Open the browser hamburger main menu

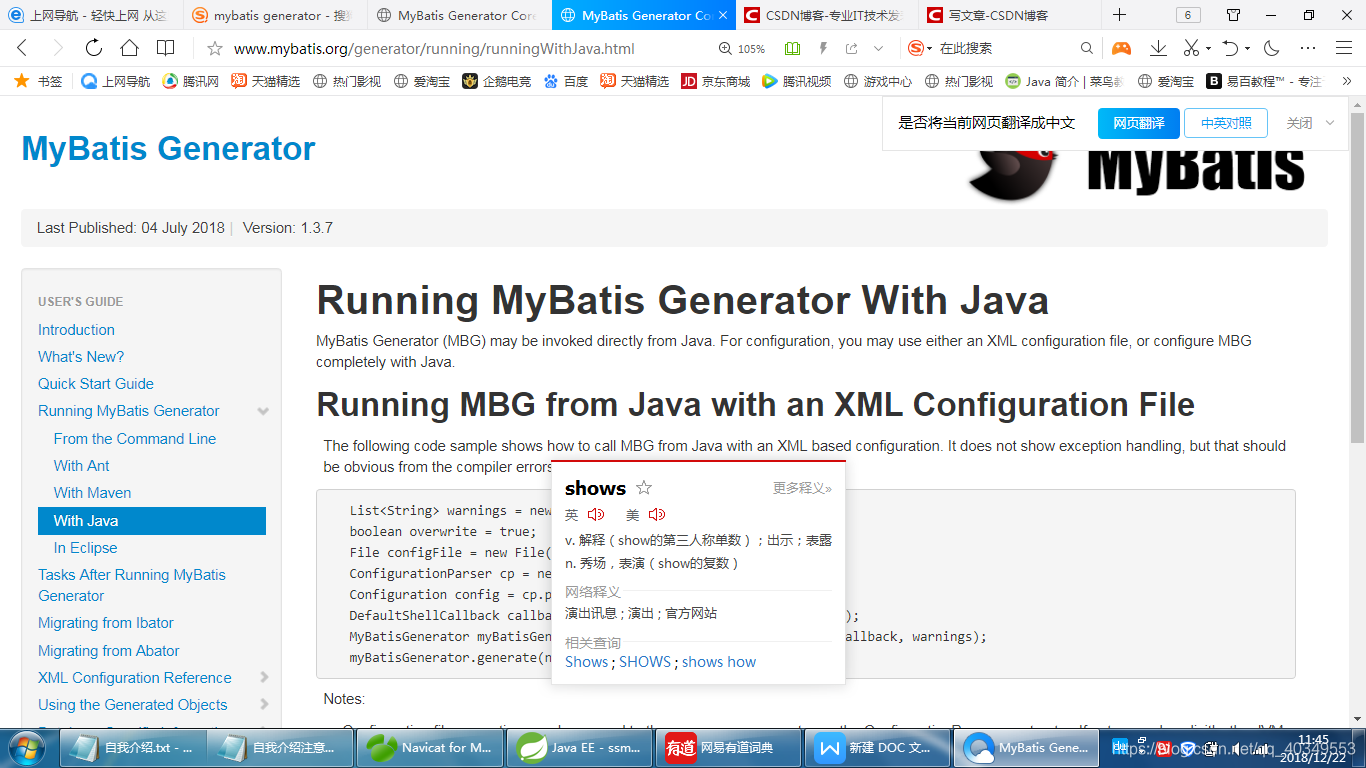click(x=1344, y=48)
